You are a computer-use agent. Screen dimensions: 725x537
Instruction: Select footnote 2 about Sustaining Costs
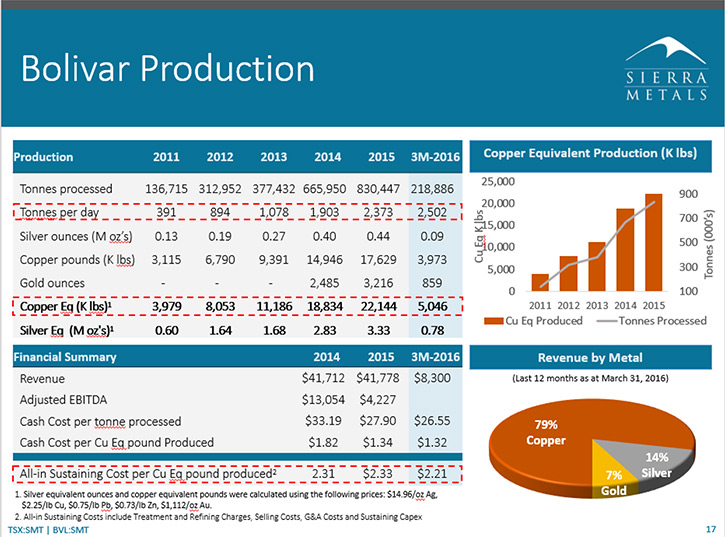click(218, 517)
